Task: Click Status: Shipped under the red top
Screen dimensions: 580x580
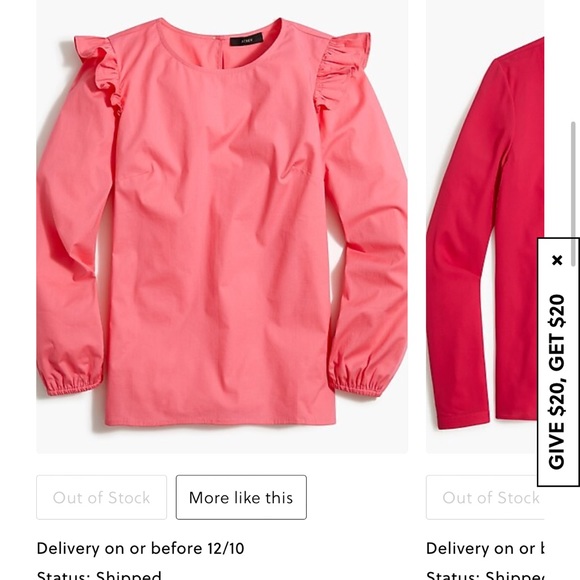Action: pos(485,574)
